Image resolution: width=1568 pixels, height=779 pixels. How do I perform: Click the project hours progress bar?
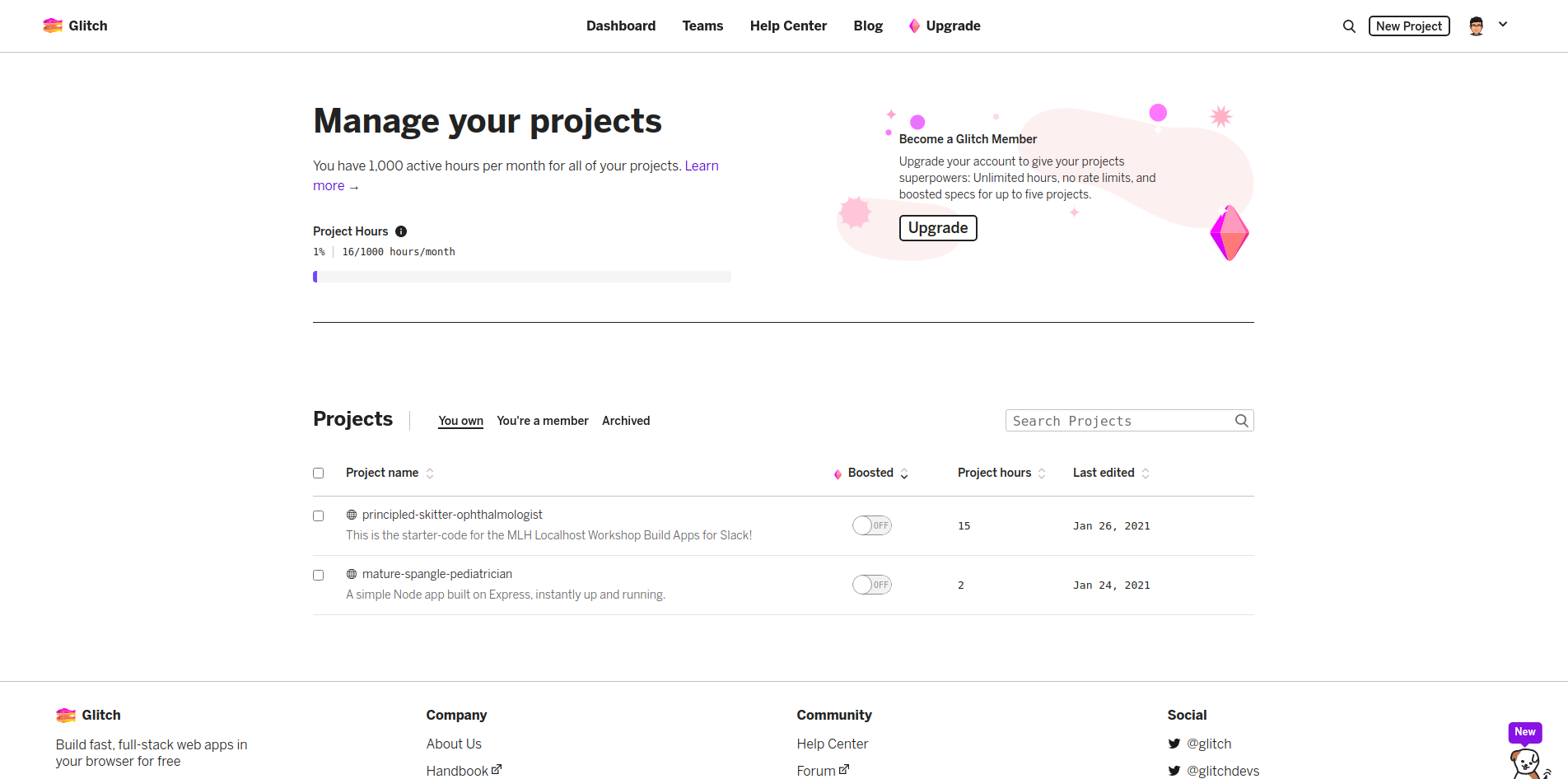(x=522, y=277)
